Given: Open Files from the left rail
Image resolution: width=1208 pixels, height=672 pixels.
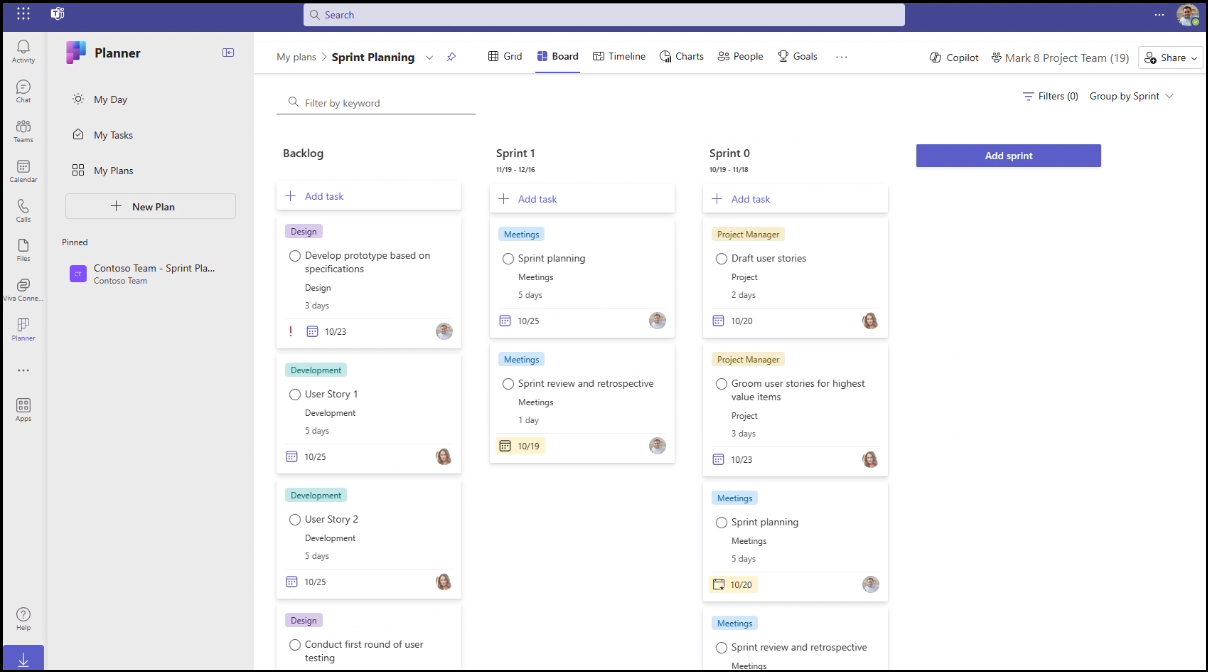Looking at the screenshot, I should [x=23, y=249].
